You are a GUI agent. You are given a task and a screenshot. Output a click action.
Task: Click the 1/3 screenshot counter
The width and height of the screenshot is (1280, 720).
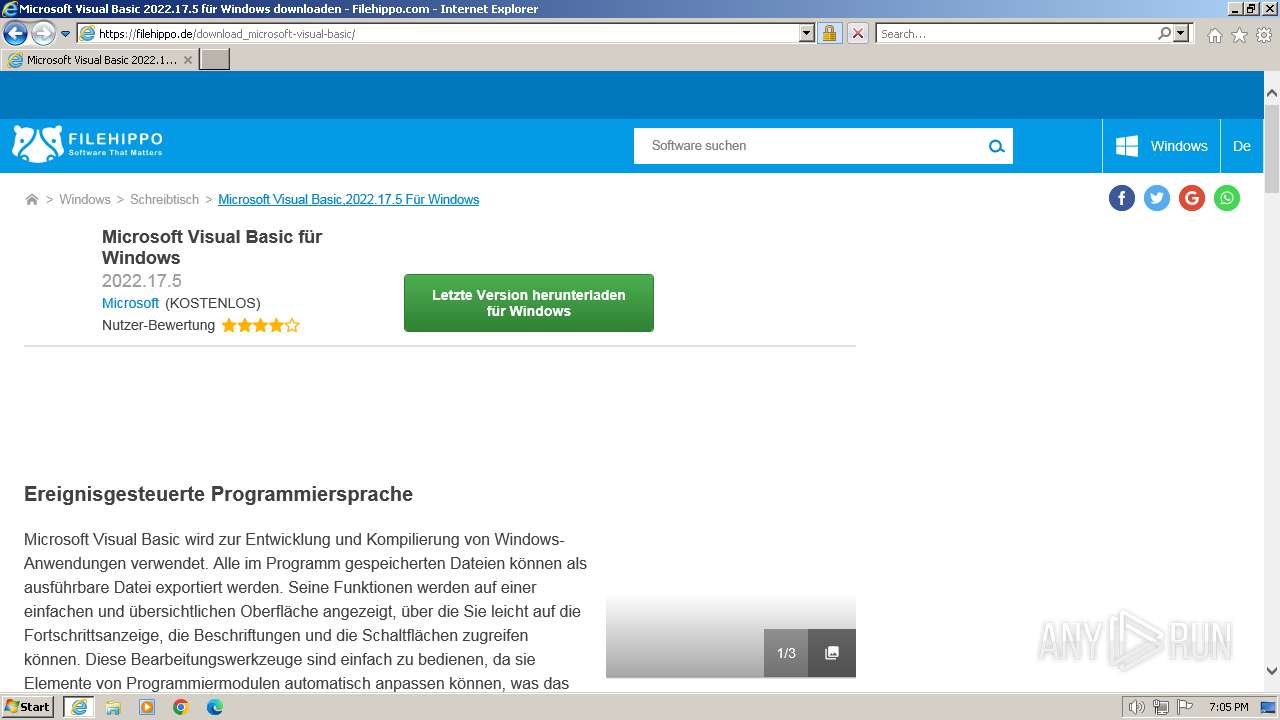786,653
